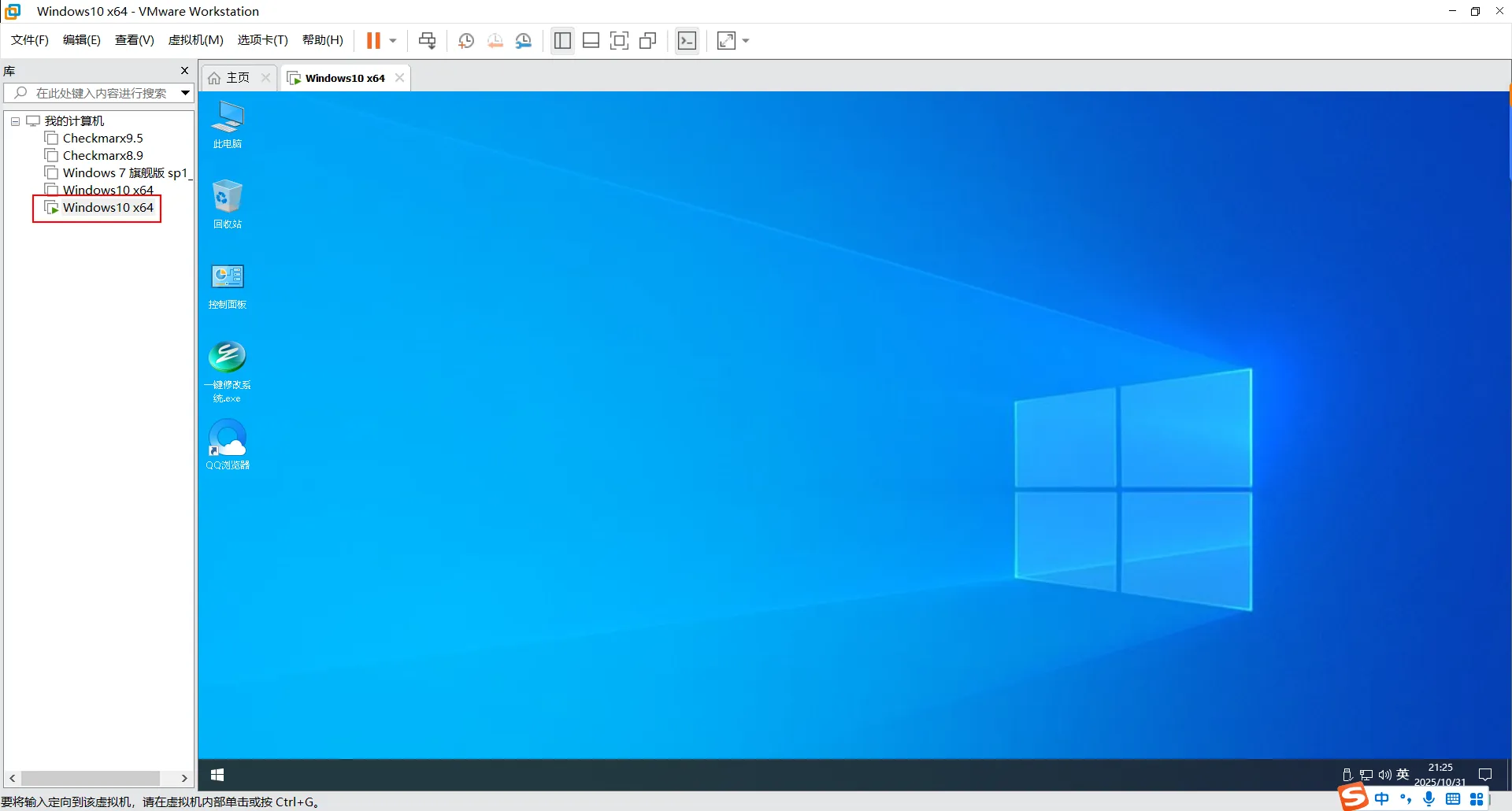The height and width of the screenshot is (811, 1512).
Task: Open the console view terminal icon
Action: pos(687,41)
